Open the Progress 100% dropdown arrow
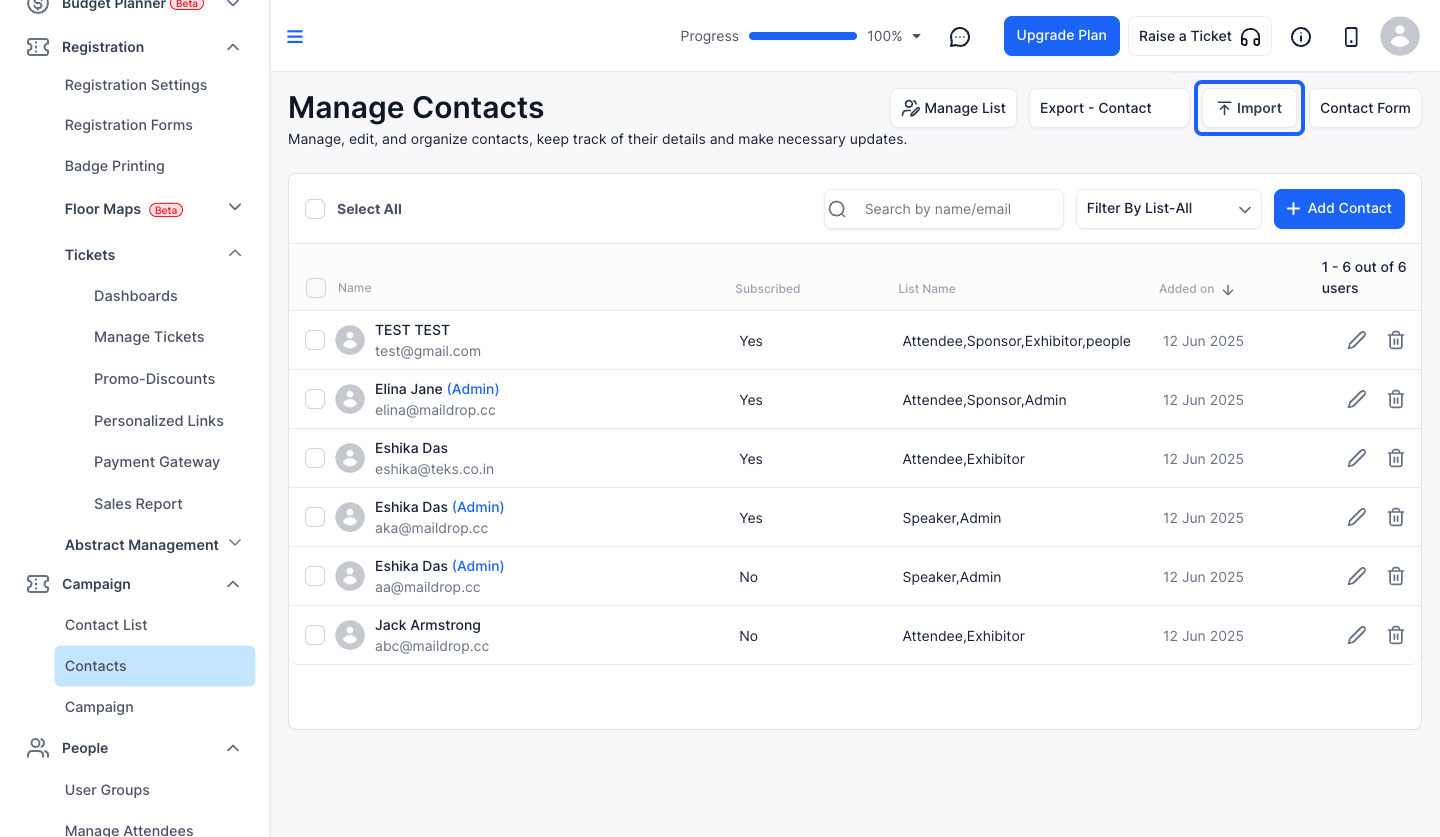 [x=917, y=37]
